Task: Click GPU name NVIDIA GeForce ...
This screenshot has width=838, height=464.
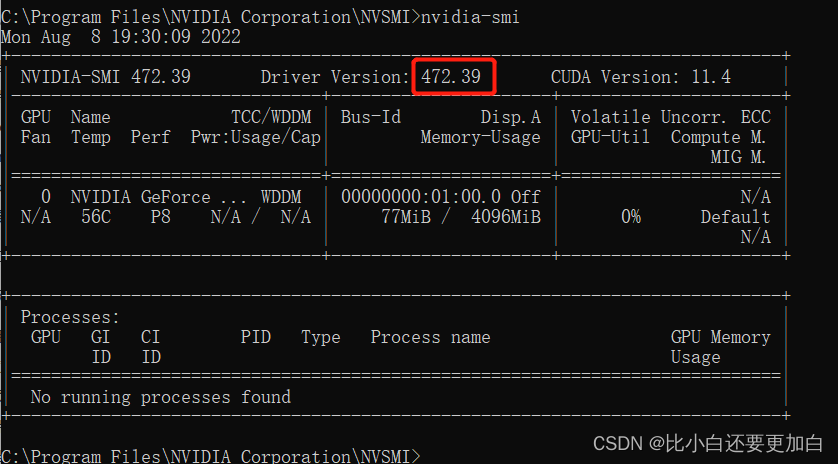Action: [141, 197]
